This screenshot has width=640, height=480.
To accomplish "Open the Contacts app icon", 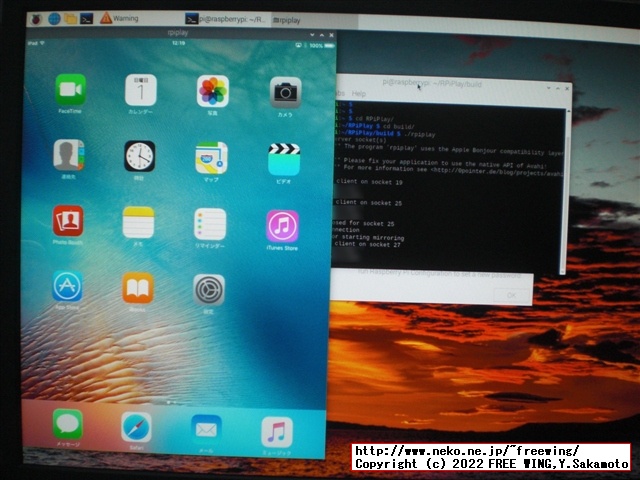I will pyautogui.click(x=69, y=155).
